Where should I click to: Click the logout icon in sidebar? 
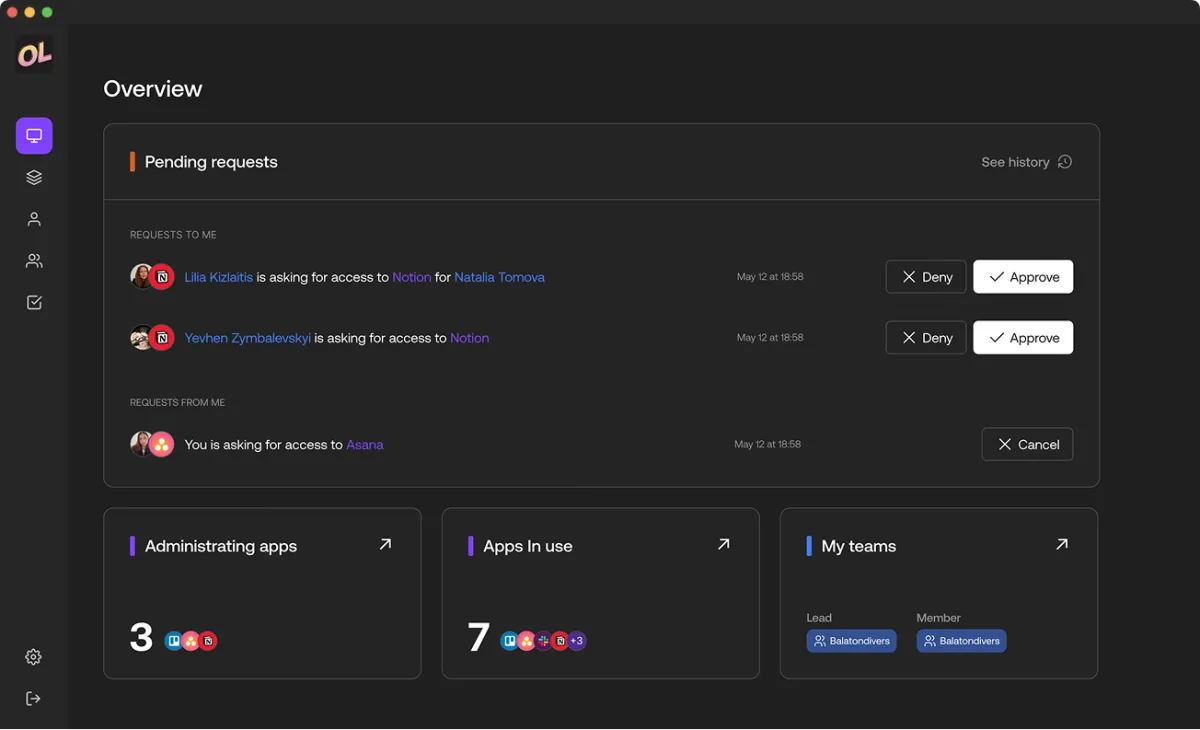pos(33,699)
